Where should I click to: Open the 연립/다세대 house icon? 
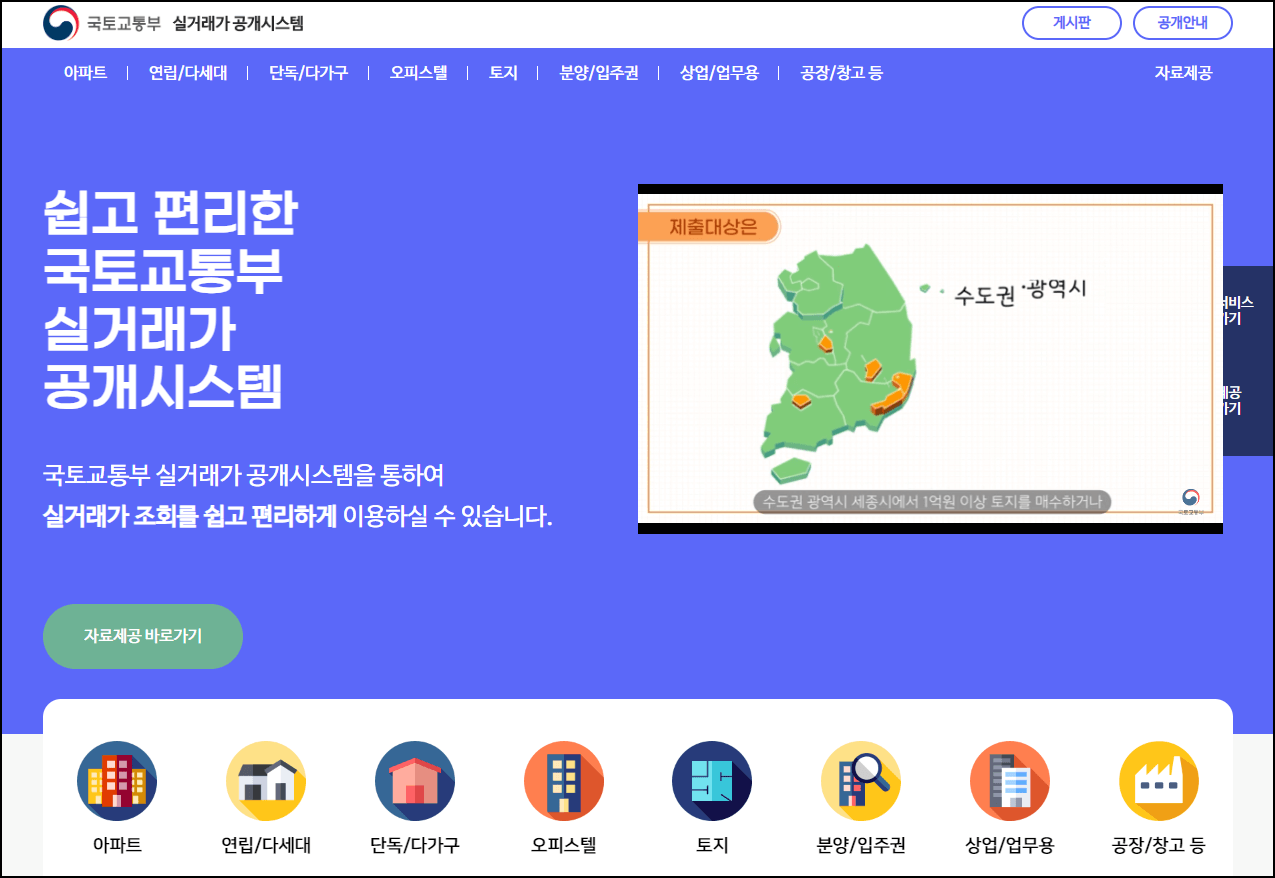click(266, 781)
